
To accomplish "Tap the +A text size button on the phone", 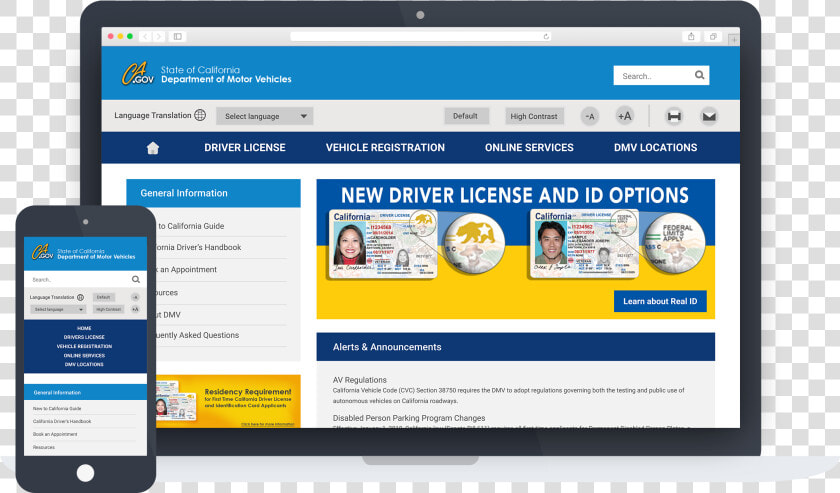I will tap(135, 309).
